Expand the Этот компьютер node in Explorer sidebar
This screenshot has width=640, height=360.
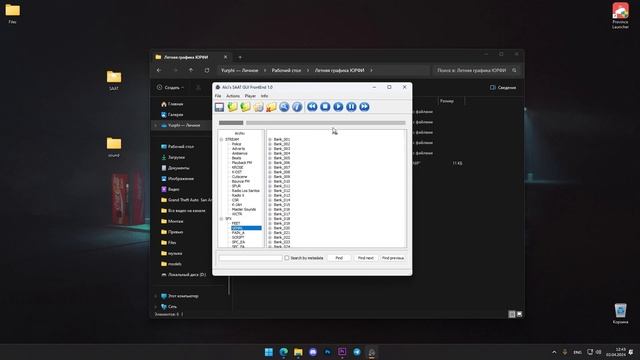point(156,296)
